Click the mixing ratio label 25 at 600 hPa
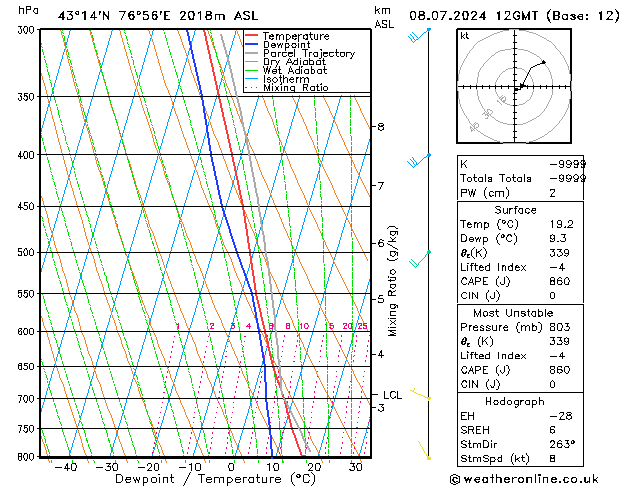This screenshot has width=629, height=486. 363,326
